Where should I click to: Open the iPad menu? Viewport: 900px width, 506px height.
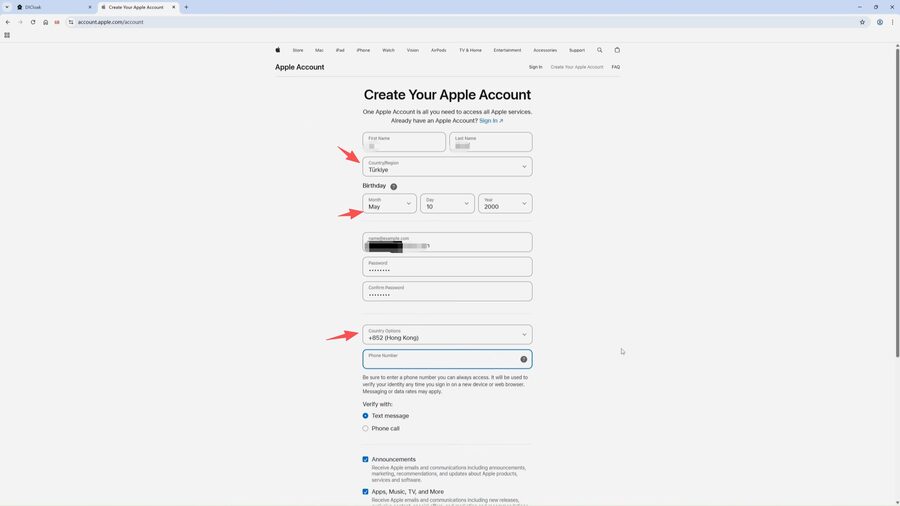[340, 50]
